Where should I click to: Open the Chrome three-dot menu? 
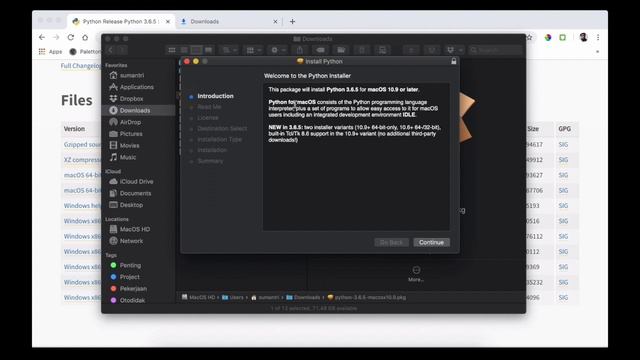[x=598, y=37]
